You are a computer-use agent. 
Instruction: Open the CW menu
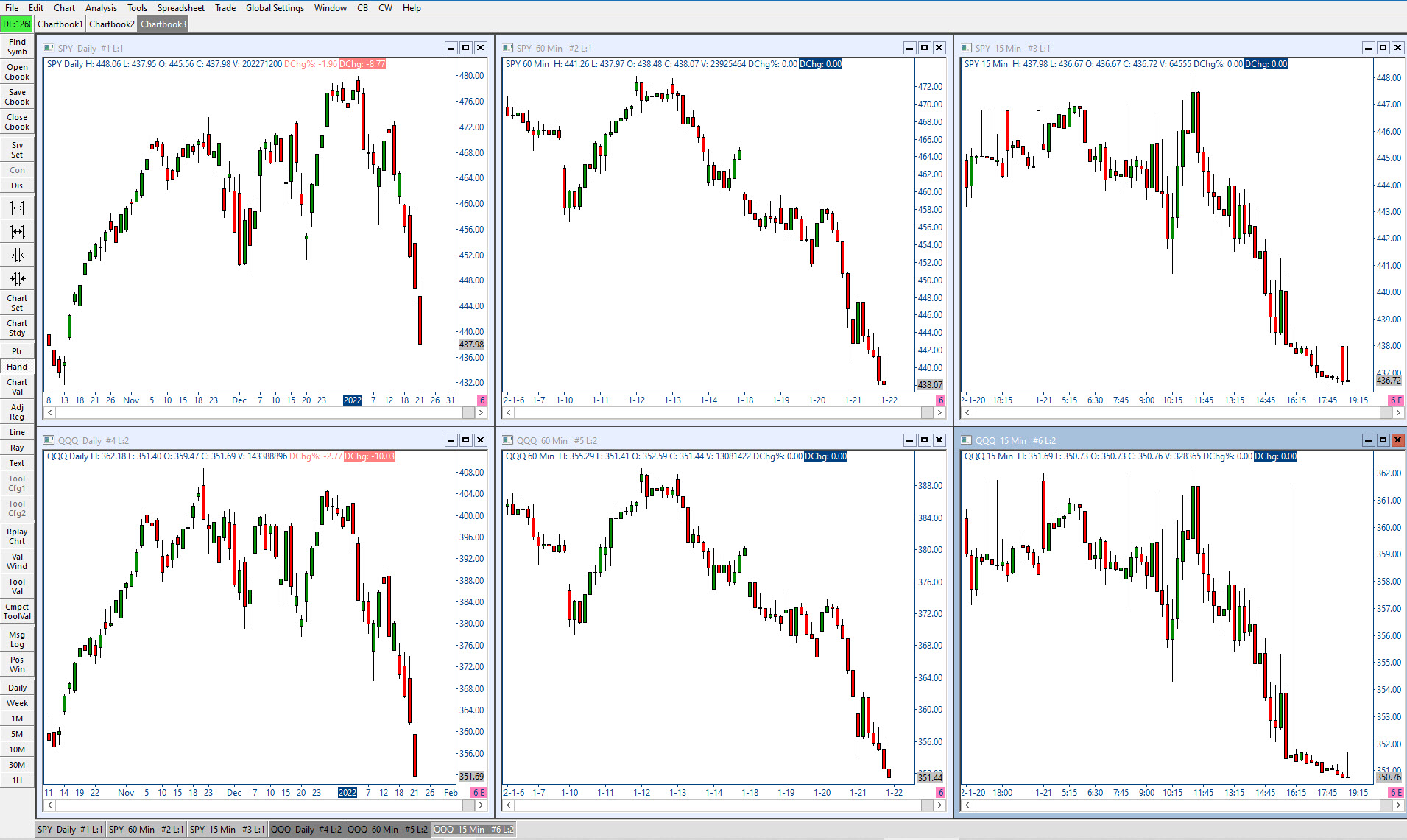pos(385,8)
